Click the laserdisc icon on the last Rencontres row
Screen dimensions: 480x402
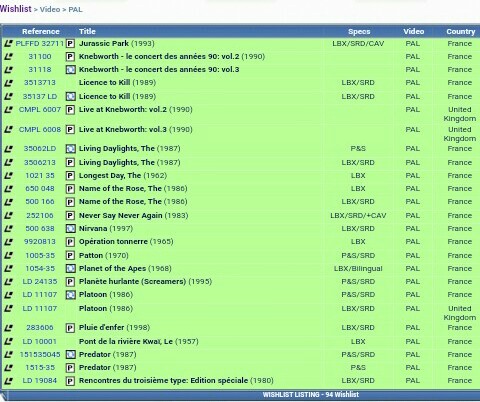point(9,381)
